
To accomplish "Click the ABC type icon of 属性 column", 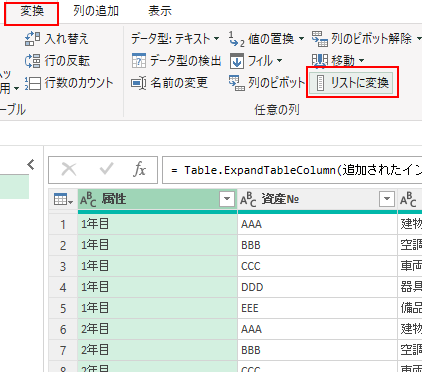I will click(x=88, y=200).
